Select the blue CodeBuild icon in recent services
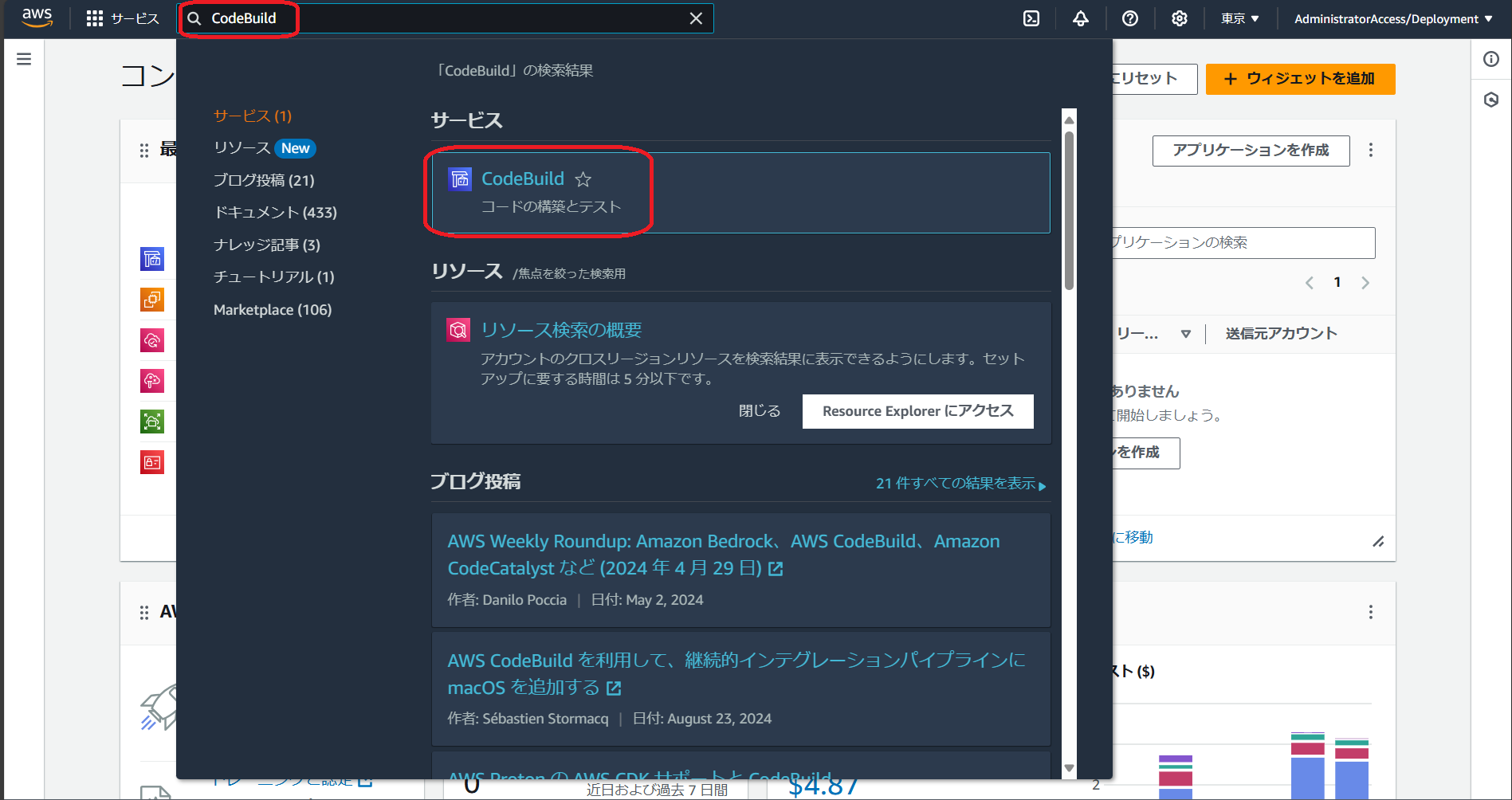 tap(152, 258)
